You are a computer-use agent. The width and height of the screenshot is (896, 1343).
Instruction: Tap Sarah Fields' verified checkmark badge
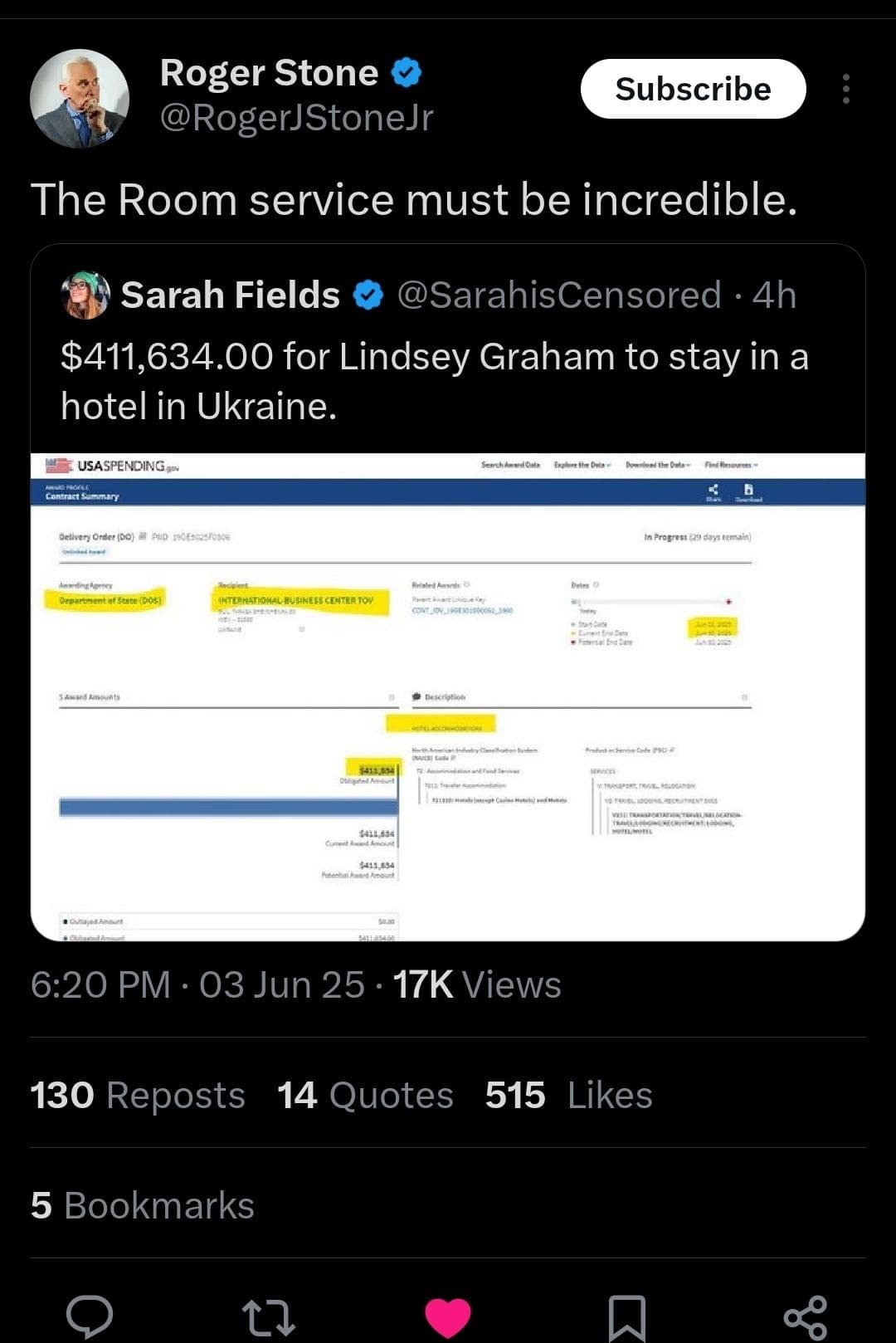coord(368,295)
